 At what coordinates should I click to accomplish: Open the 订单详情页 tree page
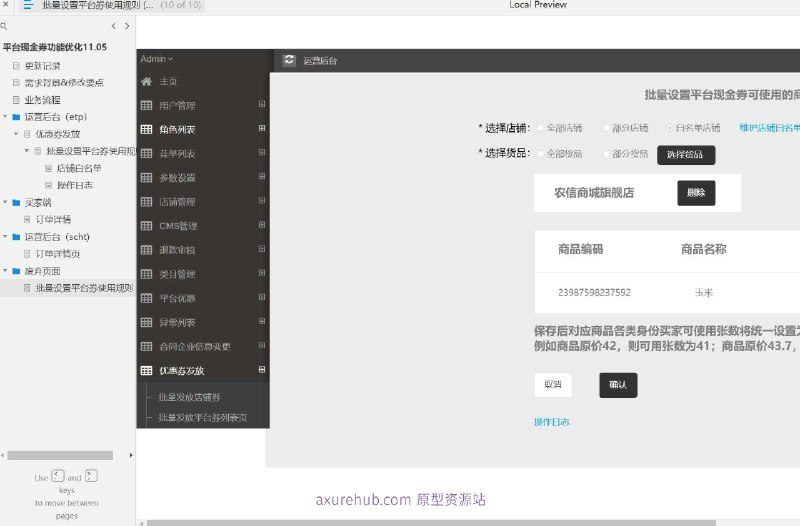coord(58,254)
